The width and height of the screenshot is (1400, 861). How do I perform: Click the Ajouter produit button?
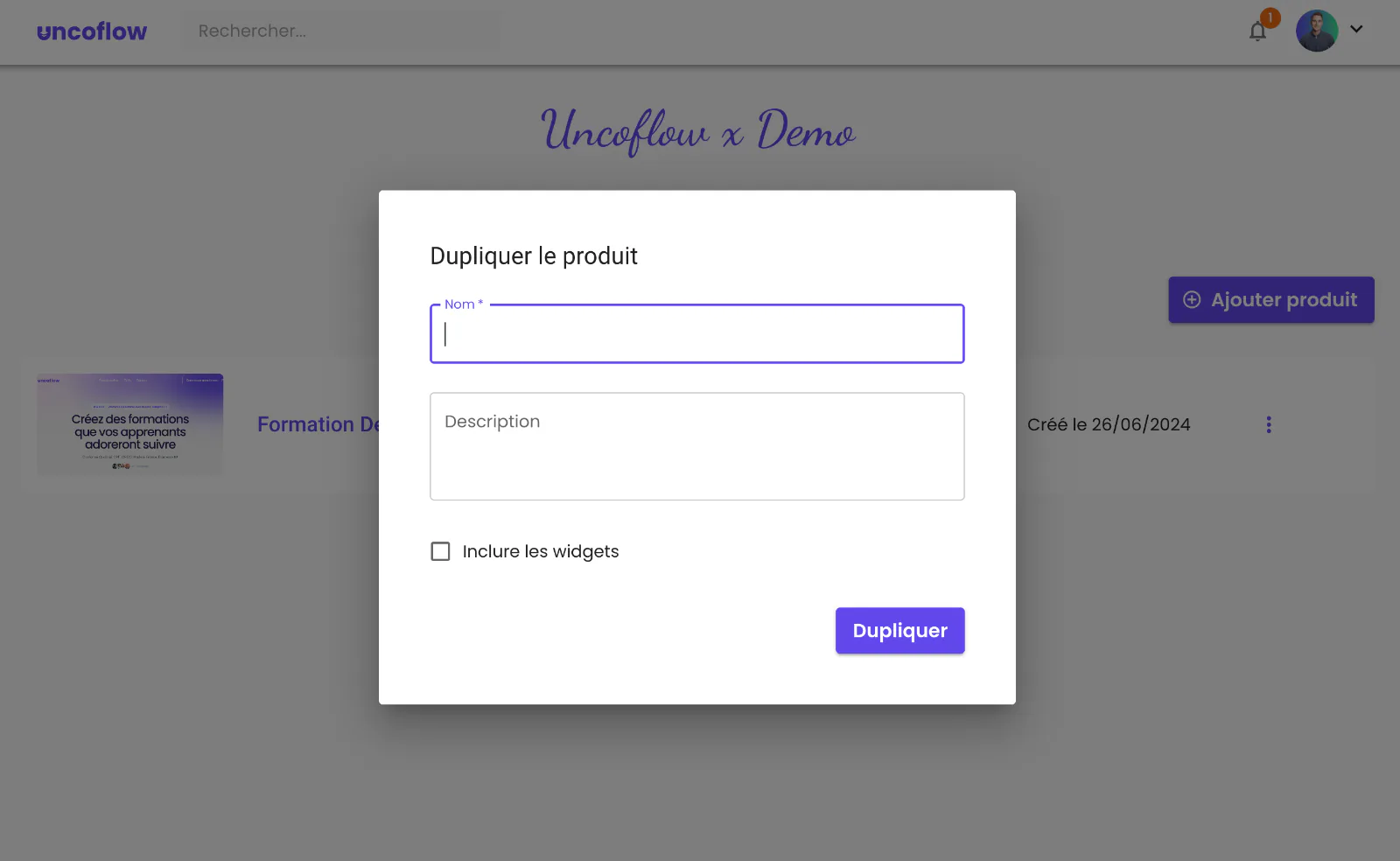pos(1271,300)
